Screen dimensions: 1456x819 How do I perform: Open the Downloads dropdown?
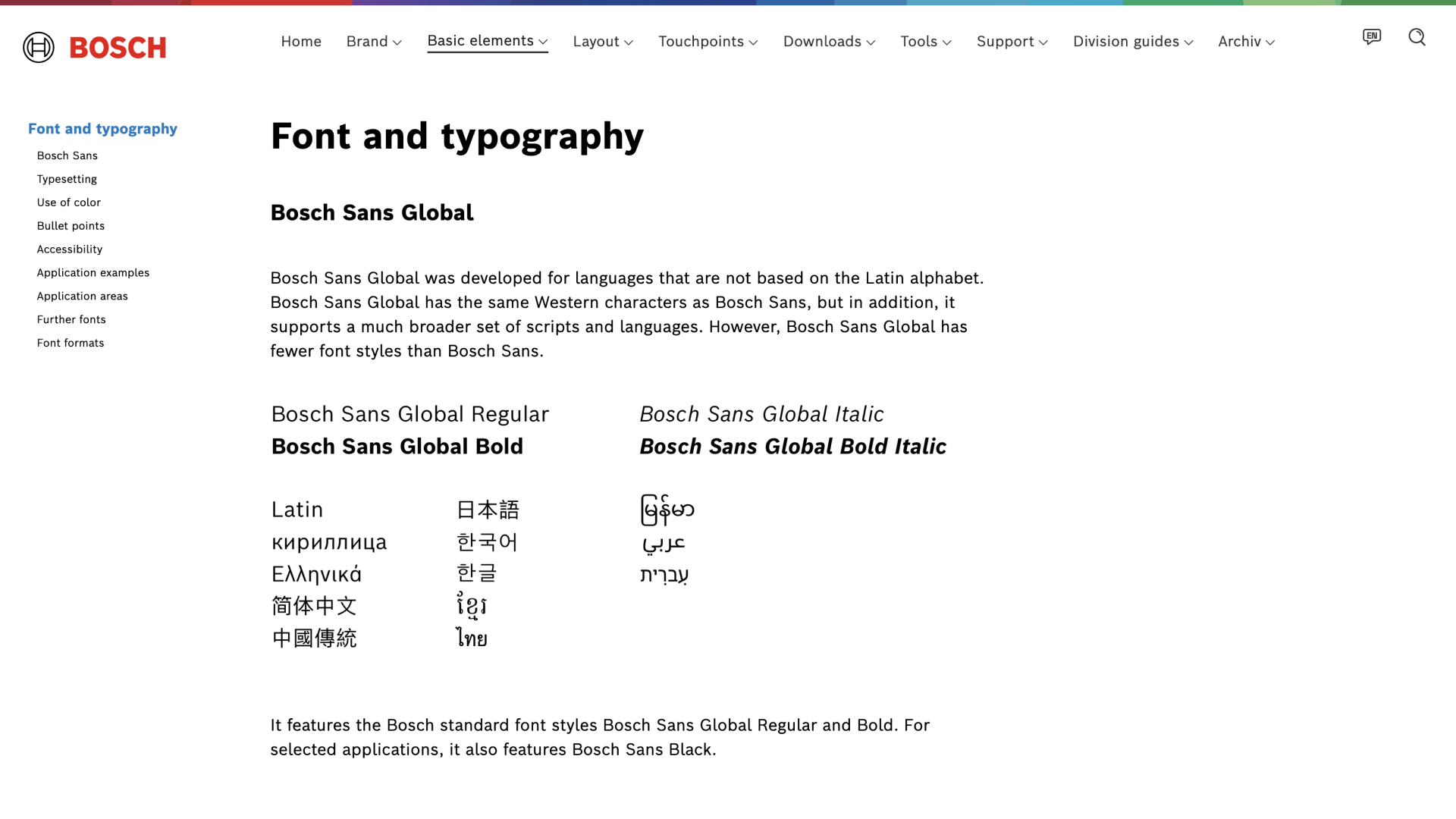click(x=829, y=42)
